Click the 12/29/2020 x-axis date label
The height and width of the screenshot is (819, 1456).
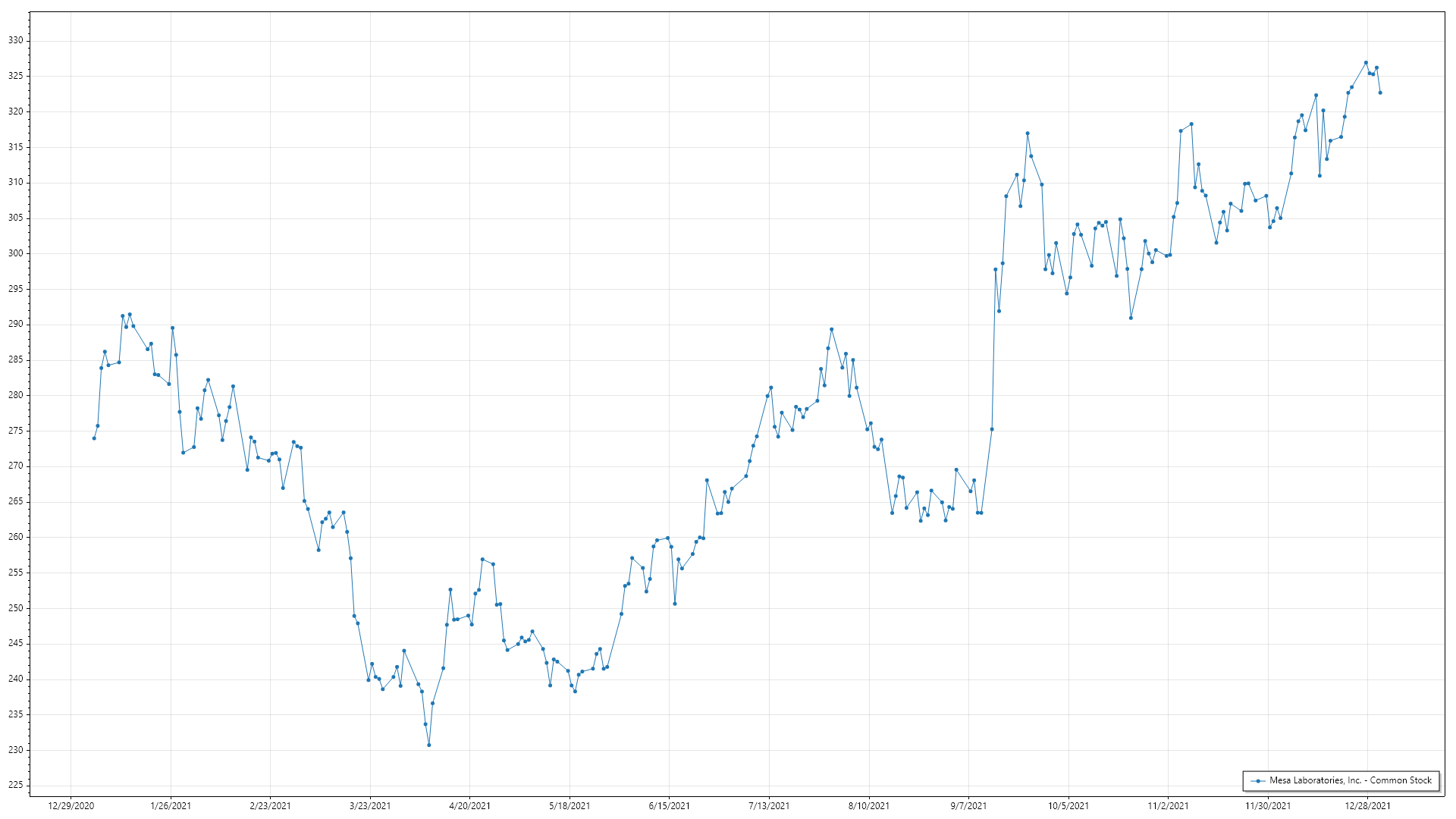tap(71, 806)
